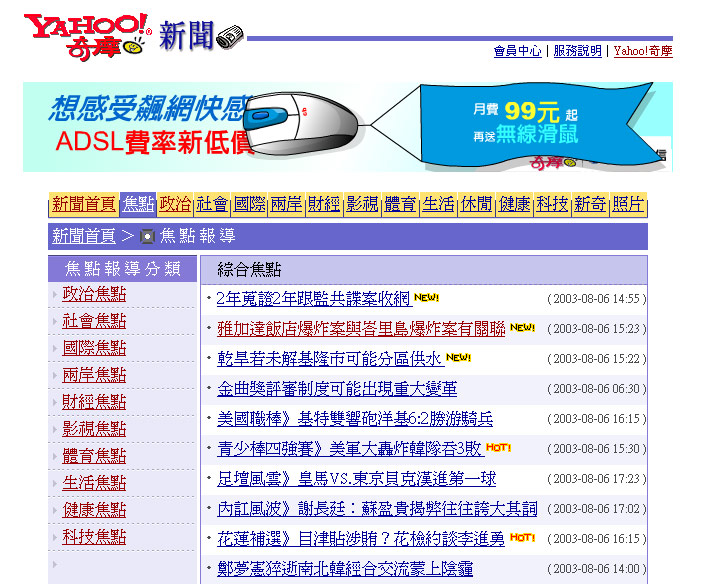Click timestamp 2003-08-06 14:55
This screenshot has height=584, width=716.
pos(596,299)
